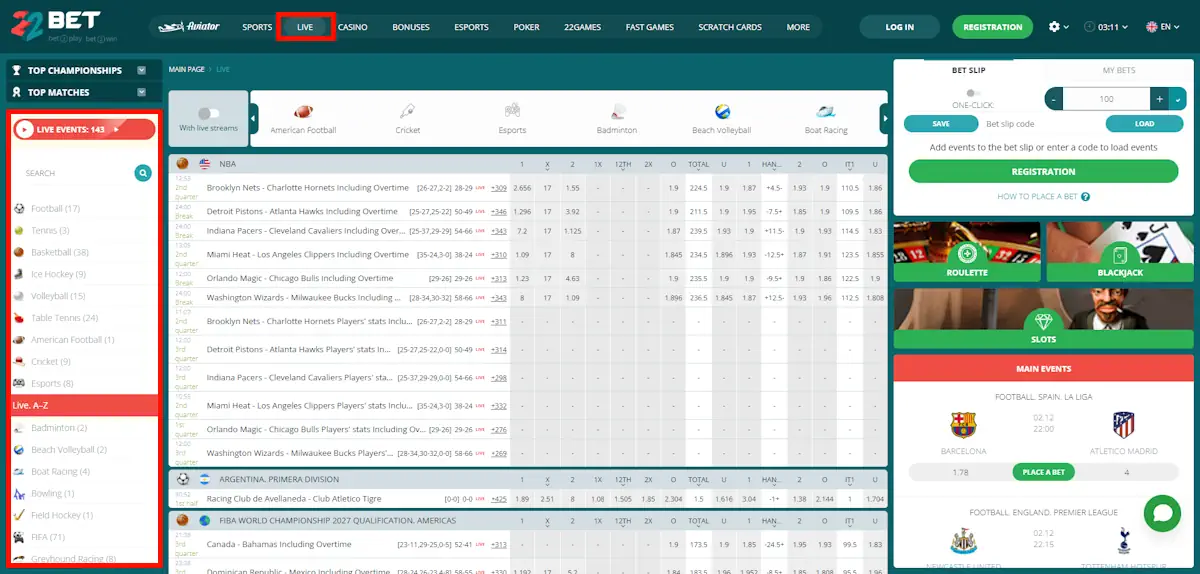1200x574 pixels.
Task: Switch to the Live menu item
Action: click(305, 27)
